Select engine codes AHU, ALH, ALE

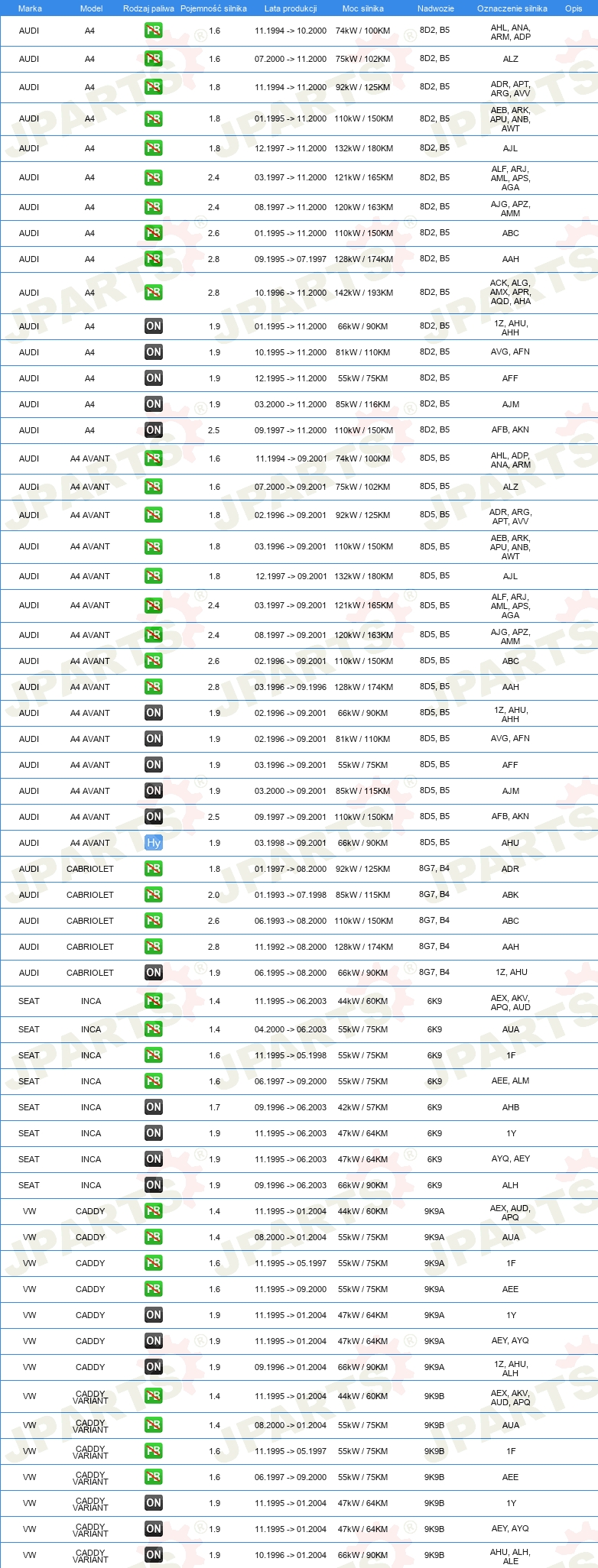tap(510, 1557)
